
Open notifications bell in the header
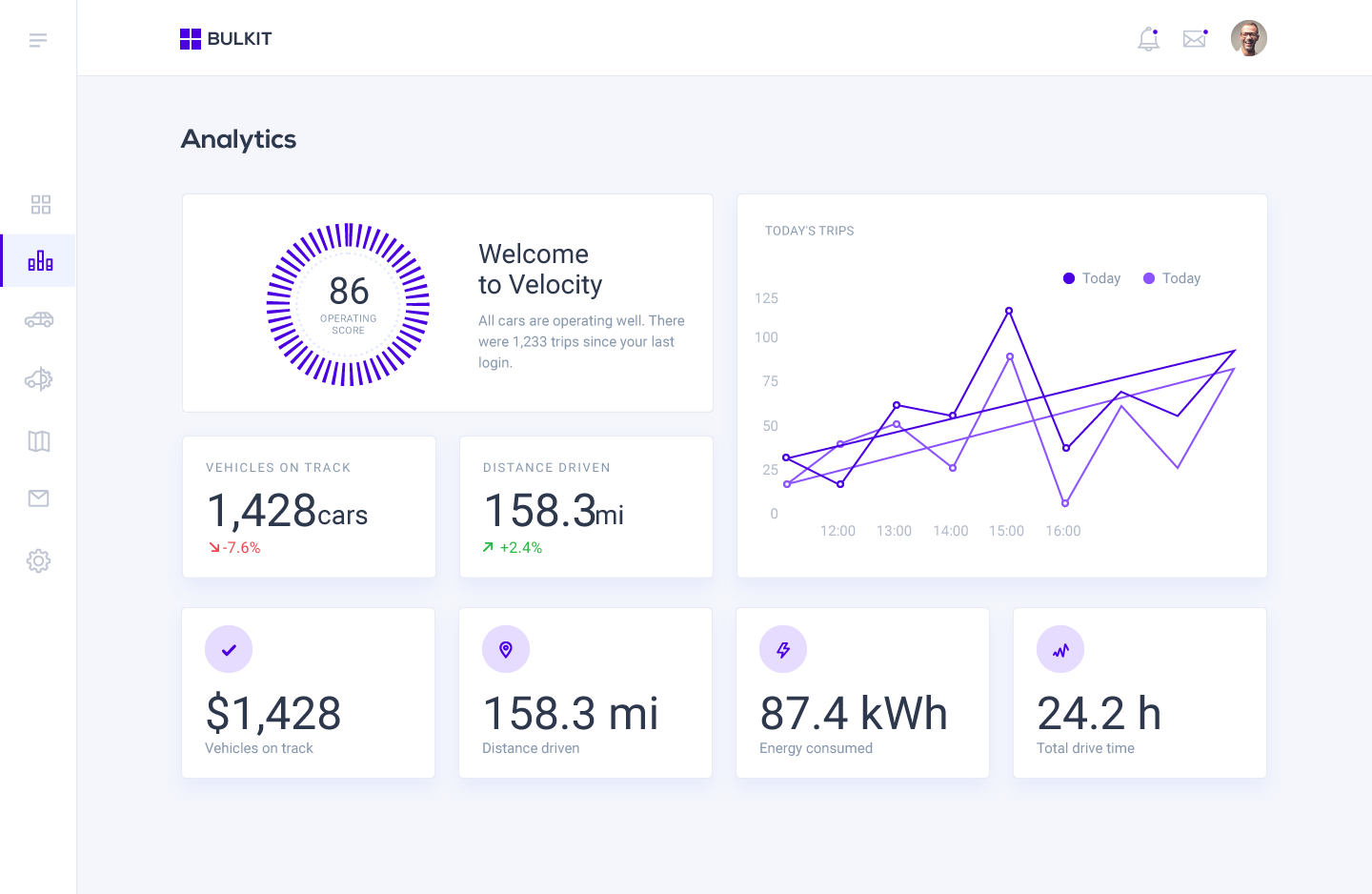pos(1149,39)
